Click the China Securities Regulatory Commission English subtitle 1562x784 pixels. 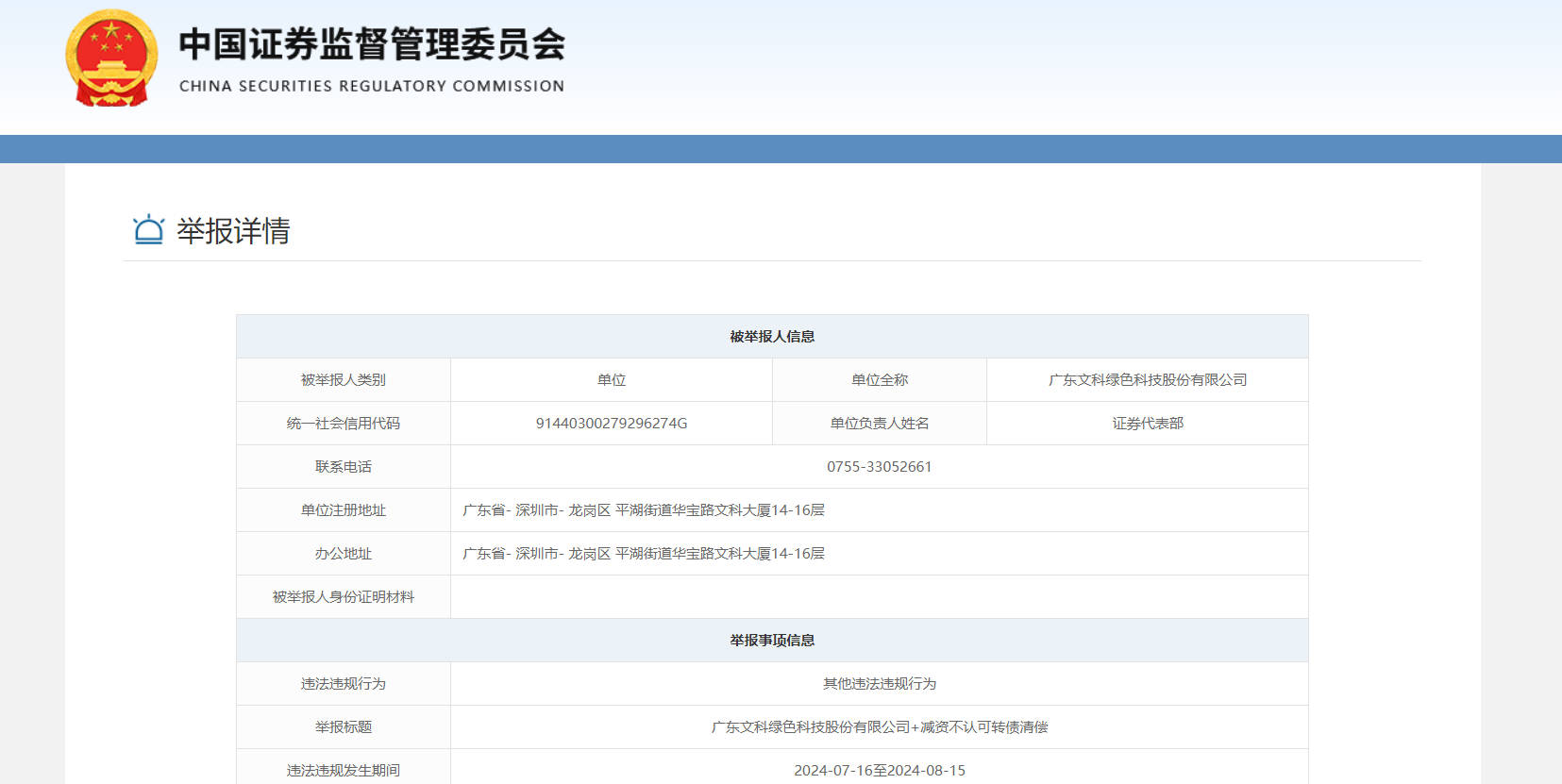click(x=372, y=86)
